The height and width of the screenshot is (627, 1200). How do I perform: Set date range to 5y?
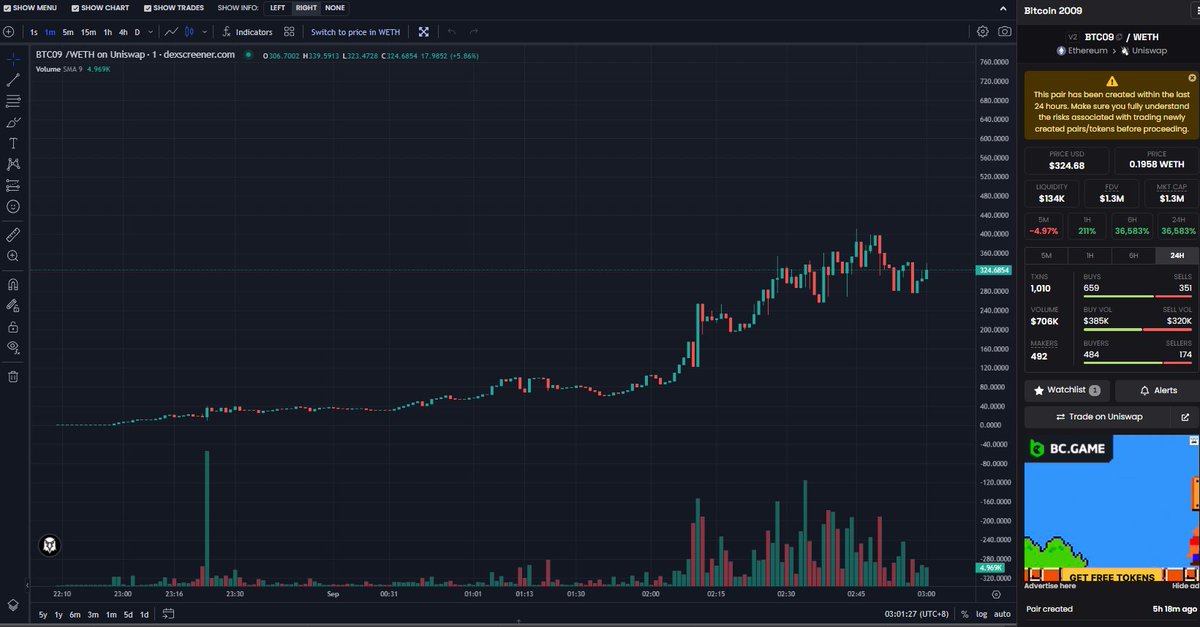[x=43, y=614]
